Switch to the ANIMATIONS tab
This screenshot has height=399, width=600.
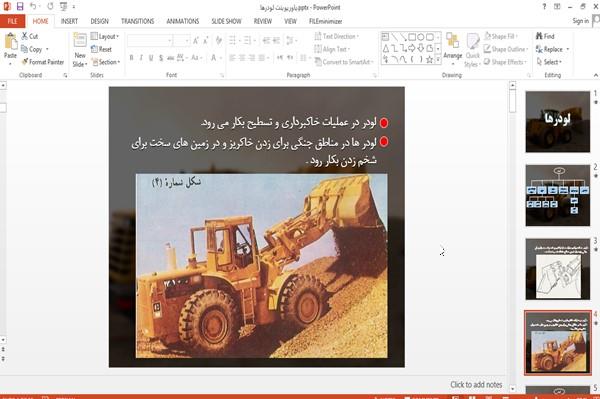[x=183, y=21]
